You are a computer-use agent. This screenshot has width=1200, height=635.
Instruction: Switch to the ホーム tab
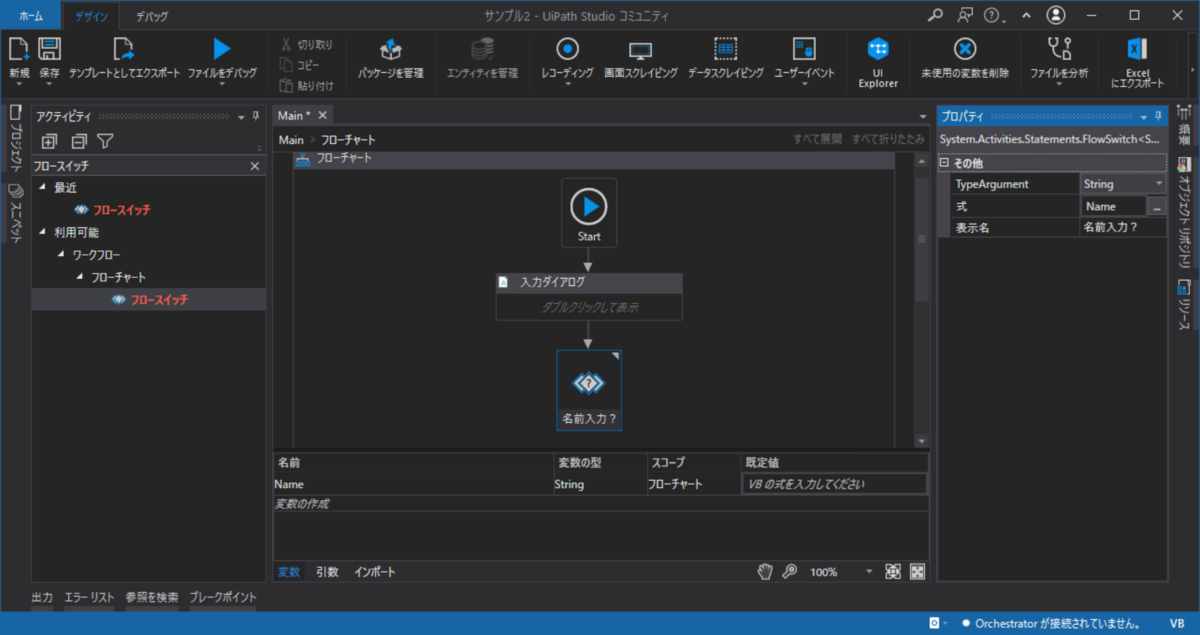31,16
